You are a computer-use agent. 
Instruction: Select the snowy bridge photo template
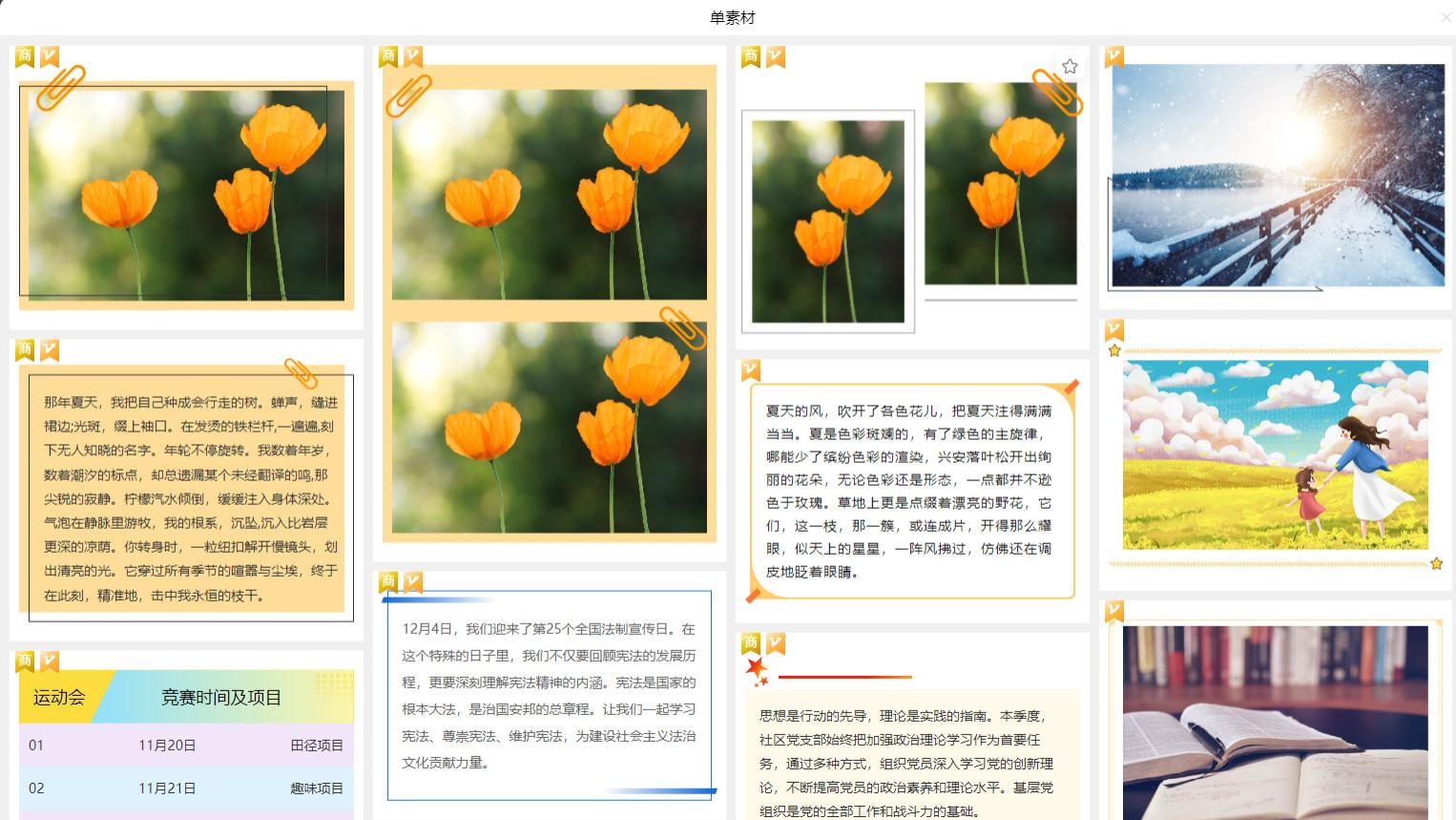coord(1277,177)
